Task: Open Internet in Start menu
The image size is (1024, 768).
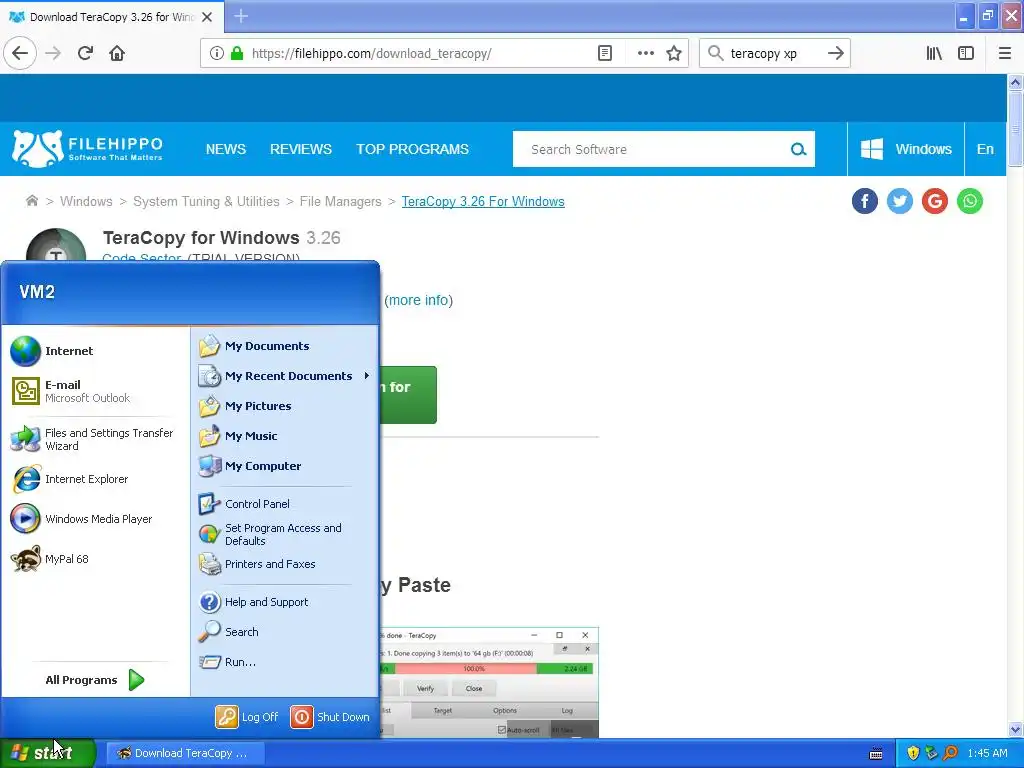Action: [x=95, y=351]
